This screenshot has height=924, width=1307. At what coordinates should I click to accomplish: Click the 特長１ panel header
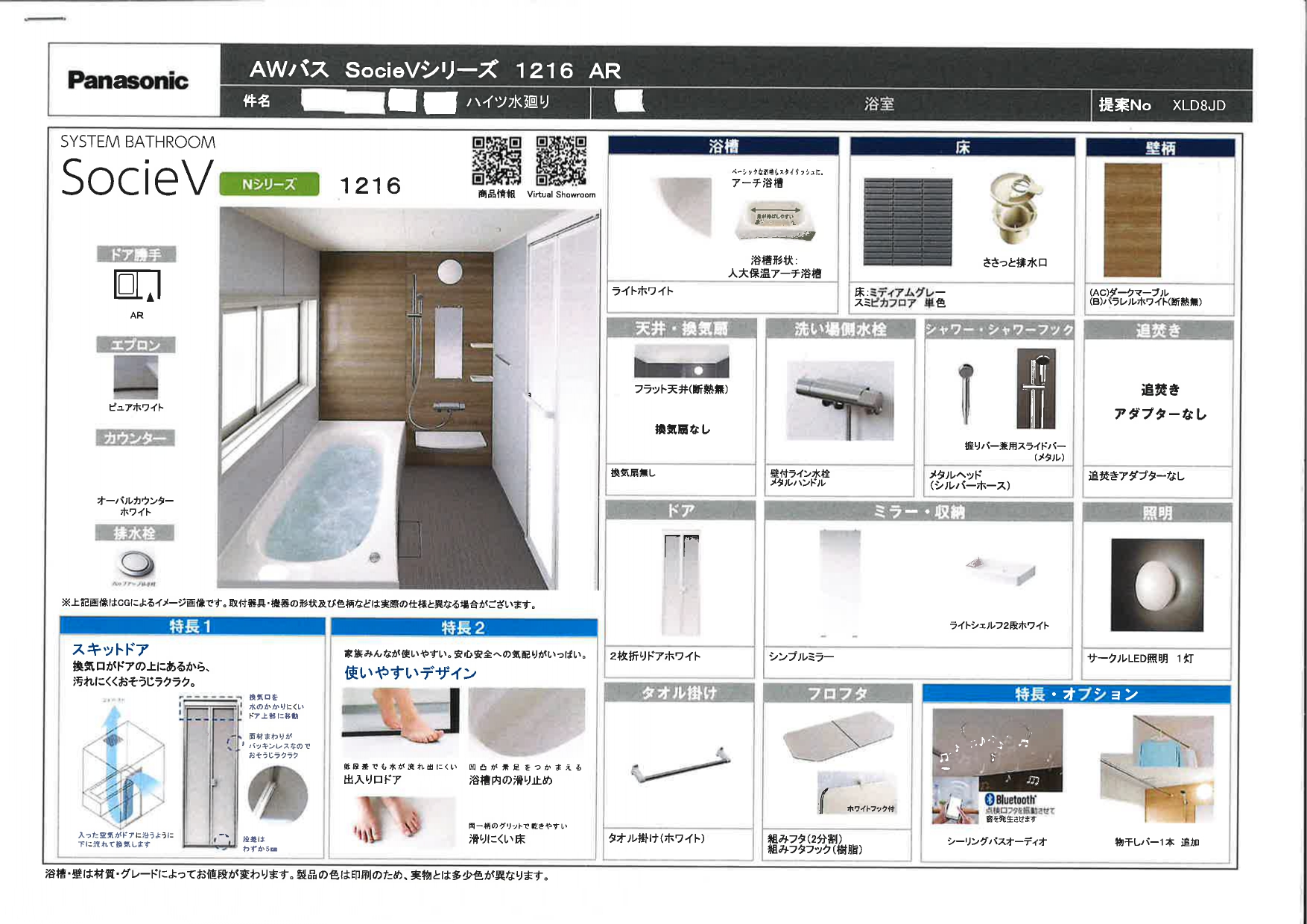(192, 626)
